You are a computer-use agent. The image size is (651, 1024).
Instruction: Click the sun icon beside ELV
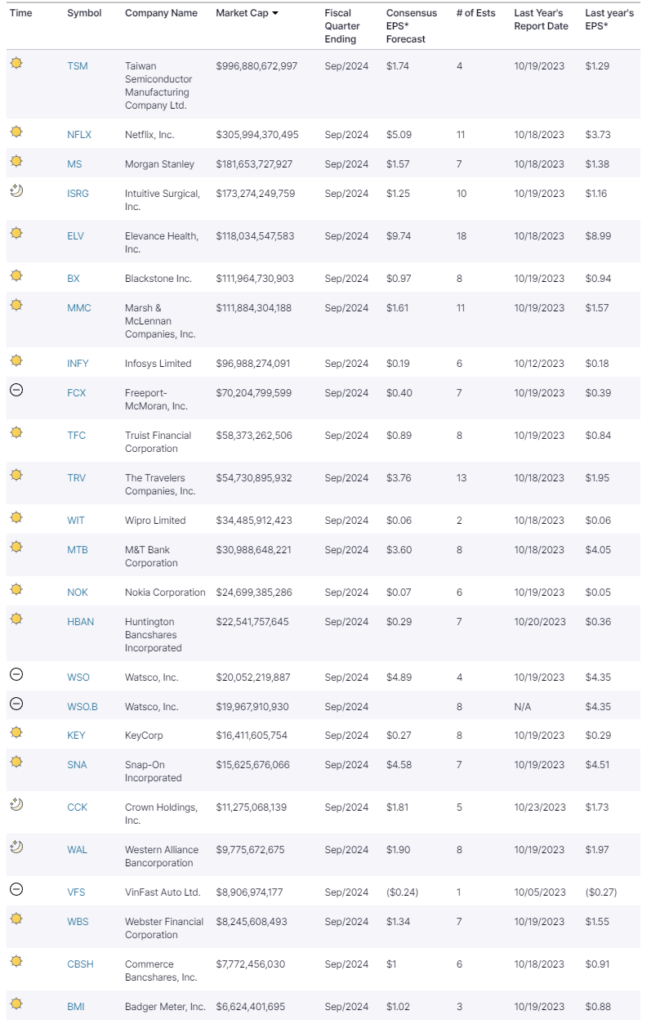pyautogui.click(x=16, y=233)
